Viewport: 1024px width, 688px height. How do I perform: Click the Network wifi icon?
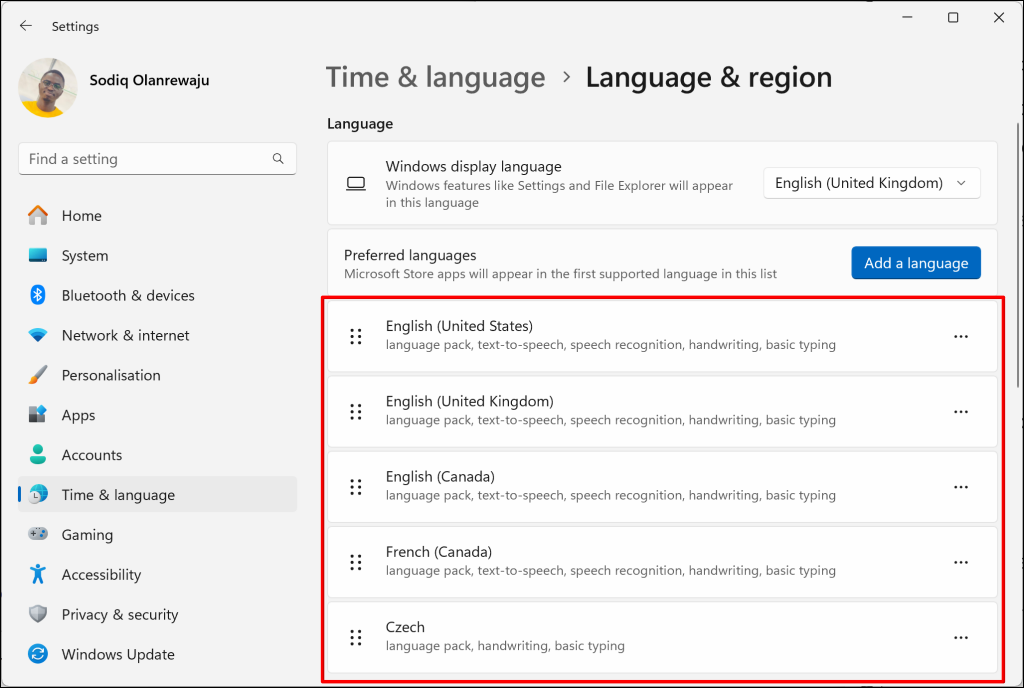38,336
